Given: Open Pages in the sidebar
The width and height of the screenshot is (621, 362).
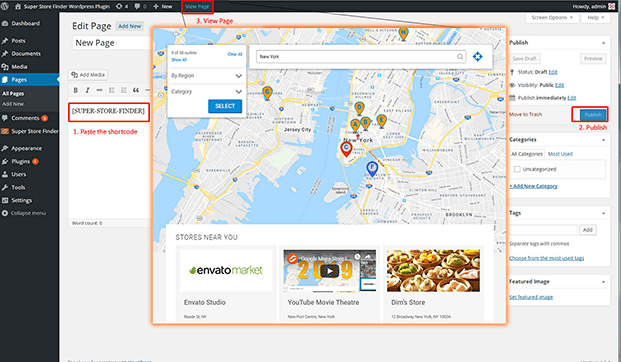Looking at the screenshot, I should point(30,80).
